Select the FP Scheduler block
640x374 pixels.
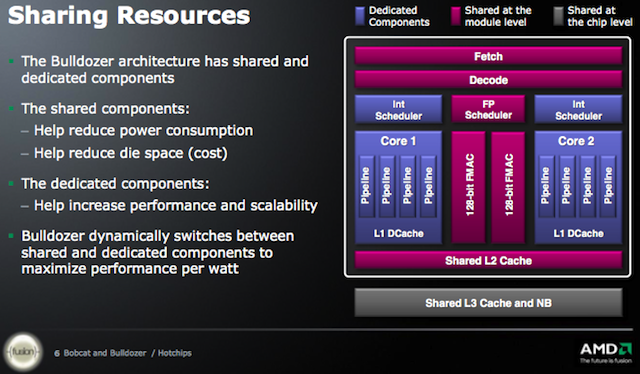tap(488, 109)
